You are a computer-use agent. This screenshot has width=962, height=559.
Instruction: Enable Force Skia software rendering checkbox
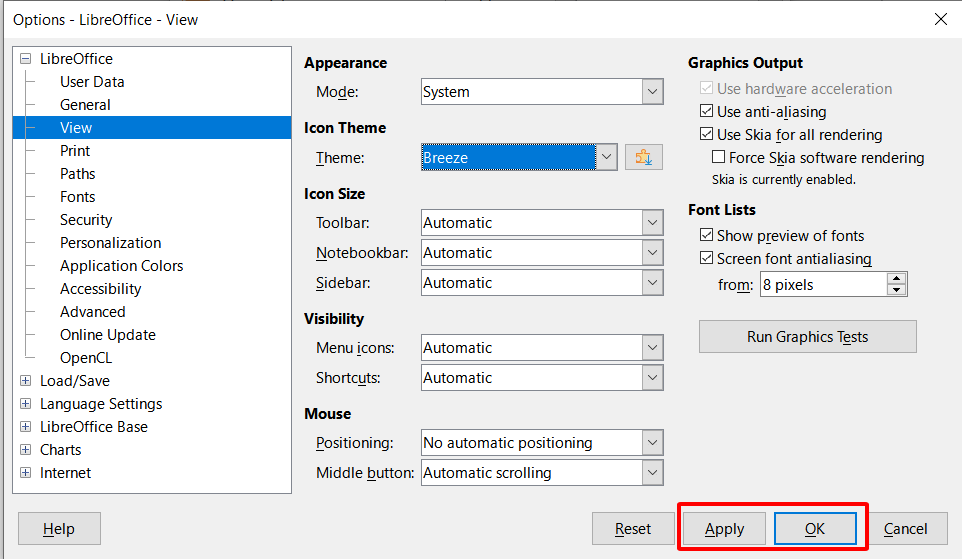click(x=718, y=158)
